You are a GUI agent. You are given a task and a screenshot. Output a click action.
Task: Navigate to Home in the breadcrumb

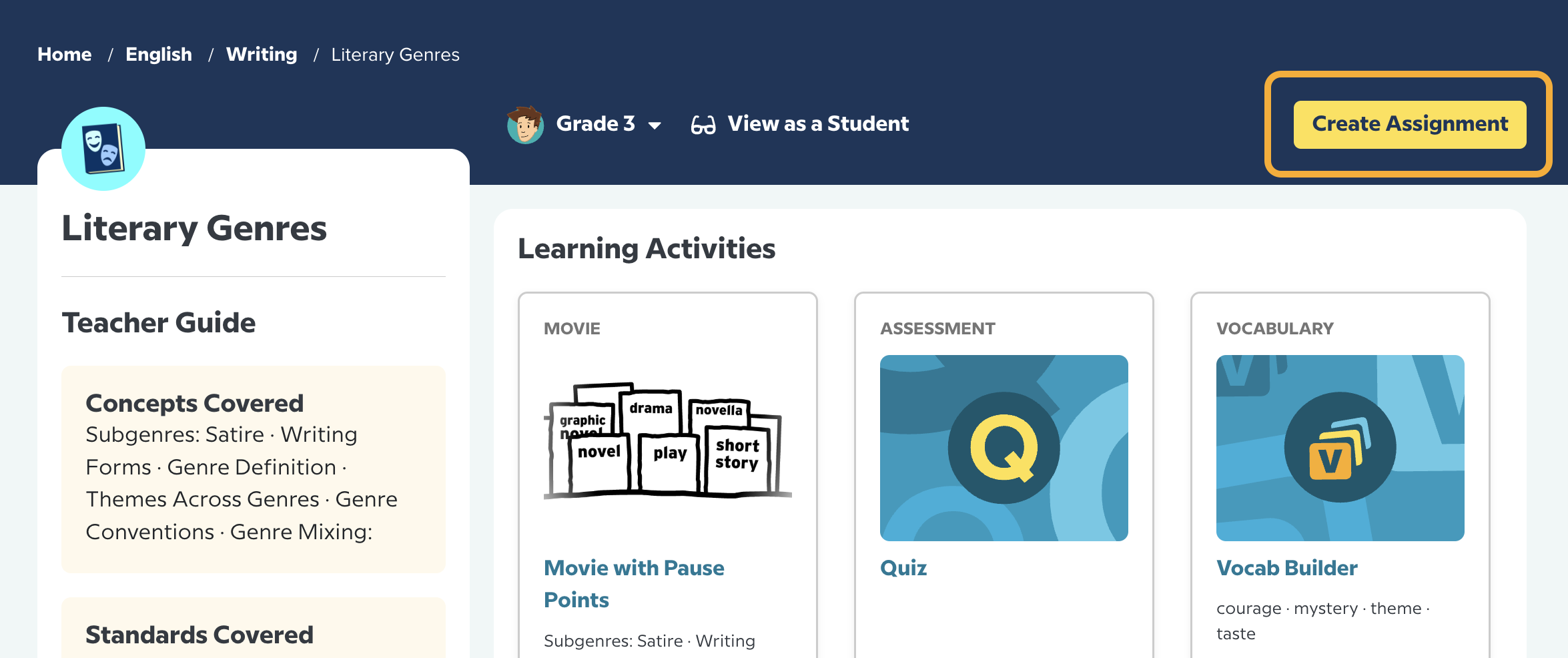coord(64,54)
